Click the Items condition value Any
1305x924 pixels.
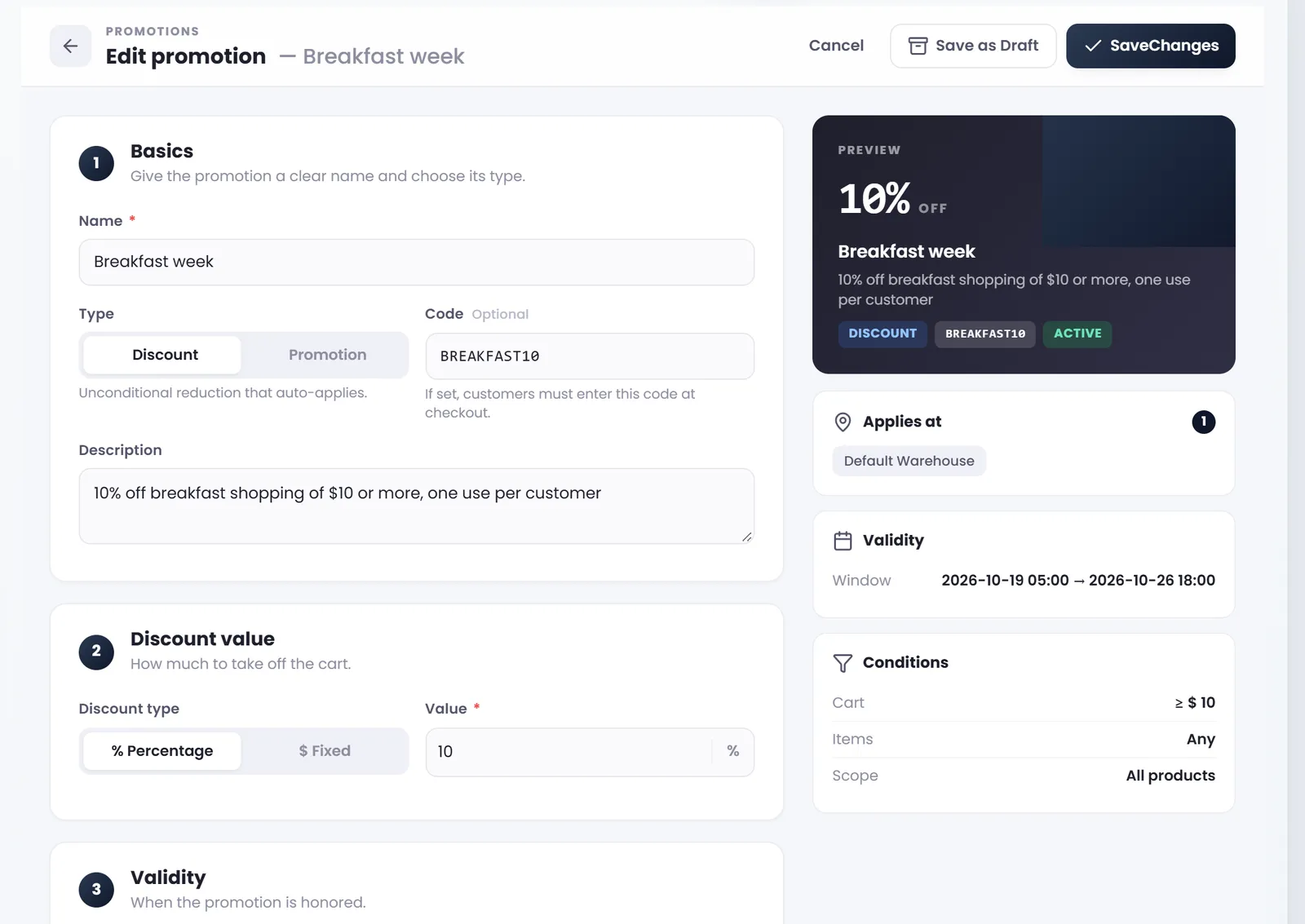1201,740
